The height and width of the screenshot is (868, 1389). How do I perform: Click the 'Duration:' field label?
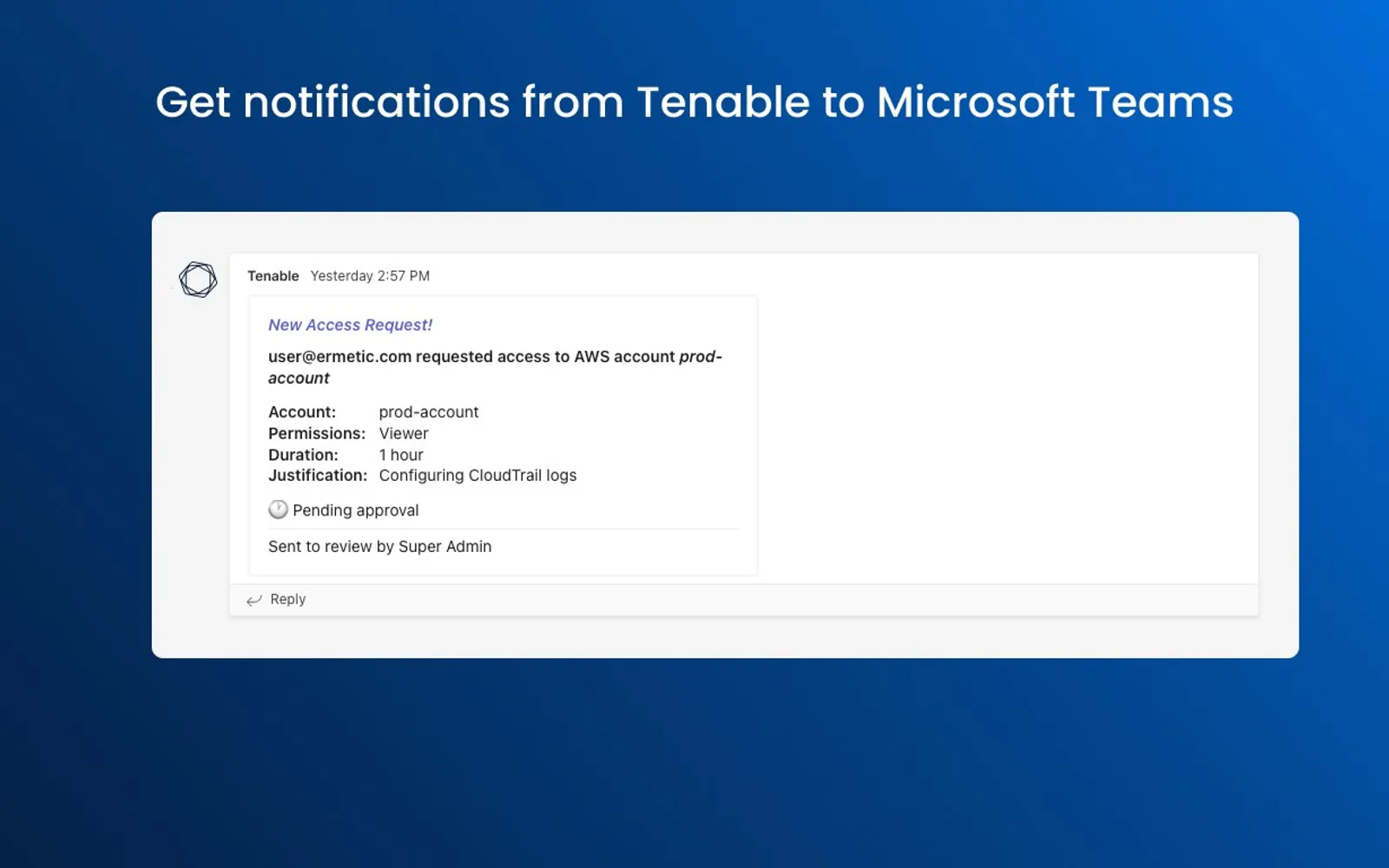(x=303, y=455)
